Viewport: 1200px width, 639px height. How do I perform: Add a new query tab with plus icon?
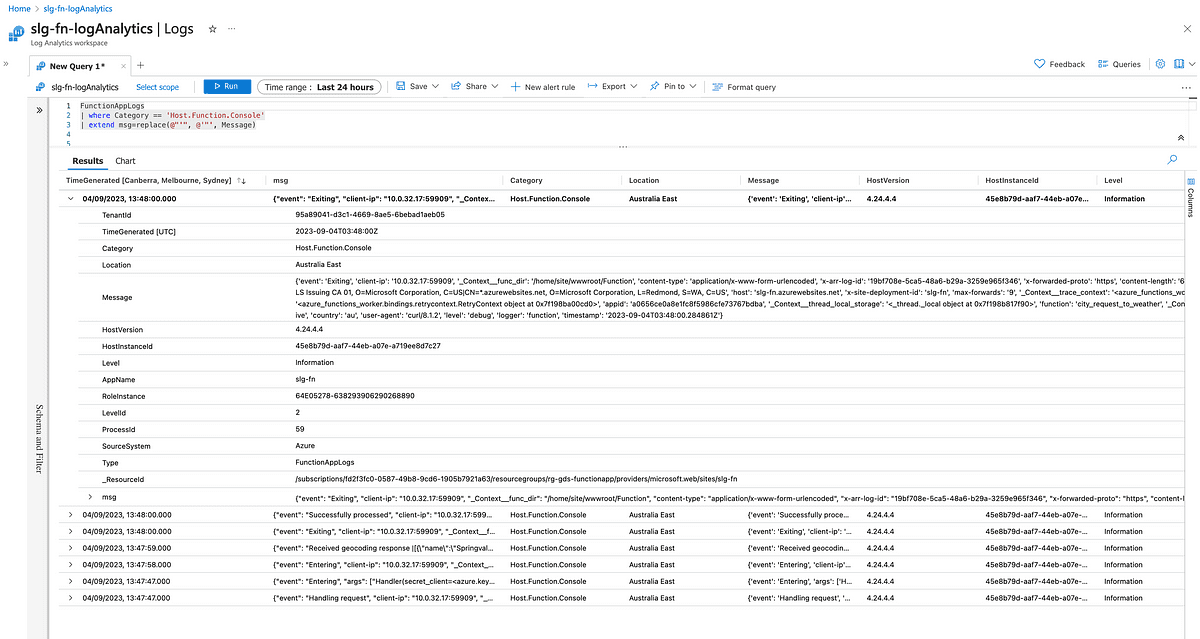point(140,65)
